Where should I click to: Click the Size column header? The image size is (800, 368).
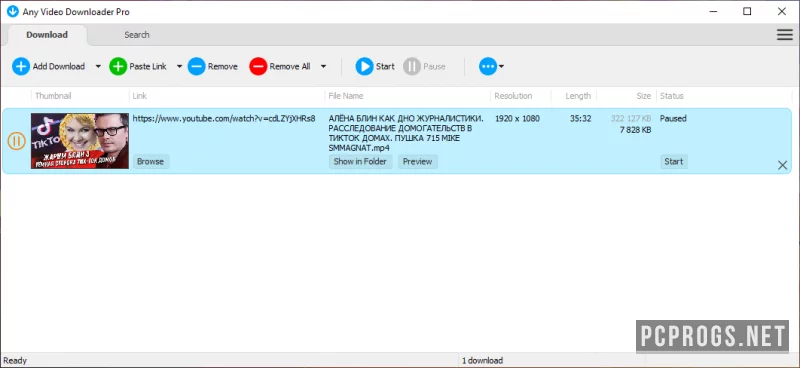pyautogui.click(x=643, y=96)
